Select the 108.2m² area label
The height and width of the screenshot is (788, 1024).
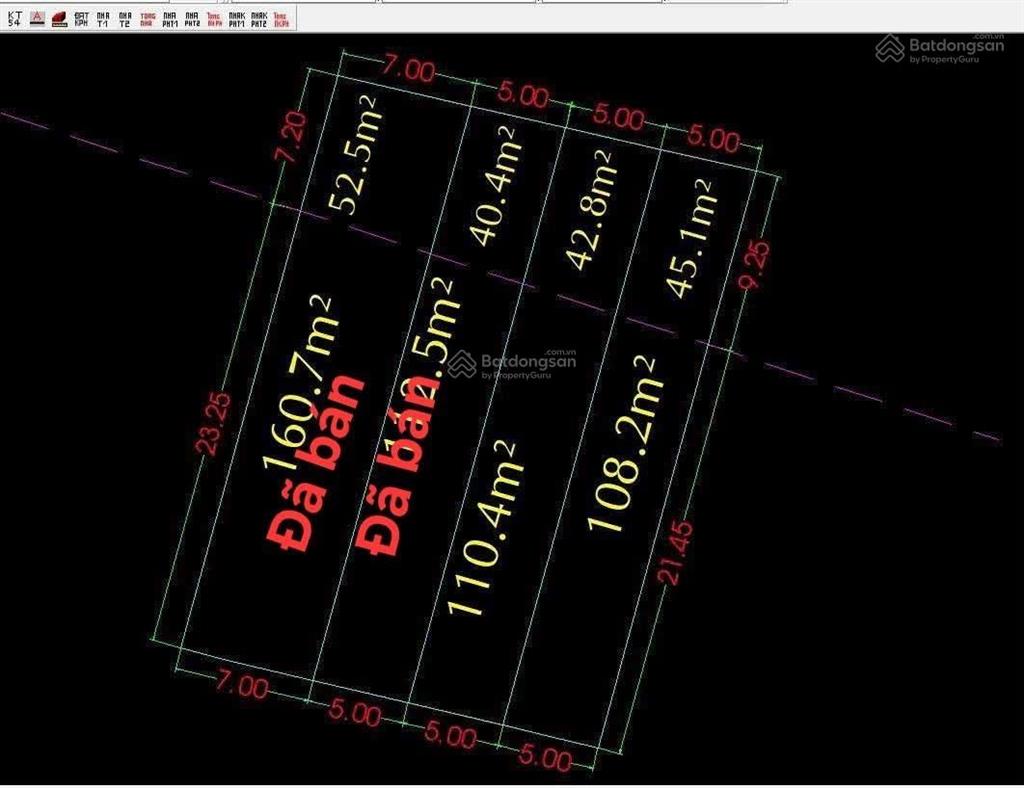624,443
